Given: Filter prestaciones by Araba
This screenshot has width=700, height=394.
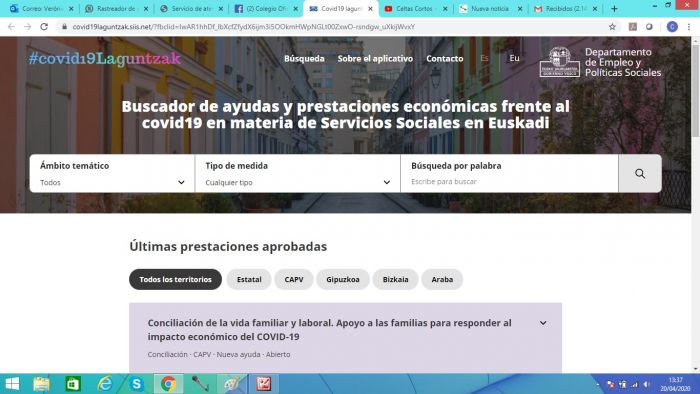Looking at the screenshot, I should tap(442, 279).
